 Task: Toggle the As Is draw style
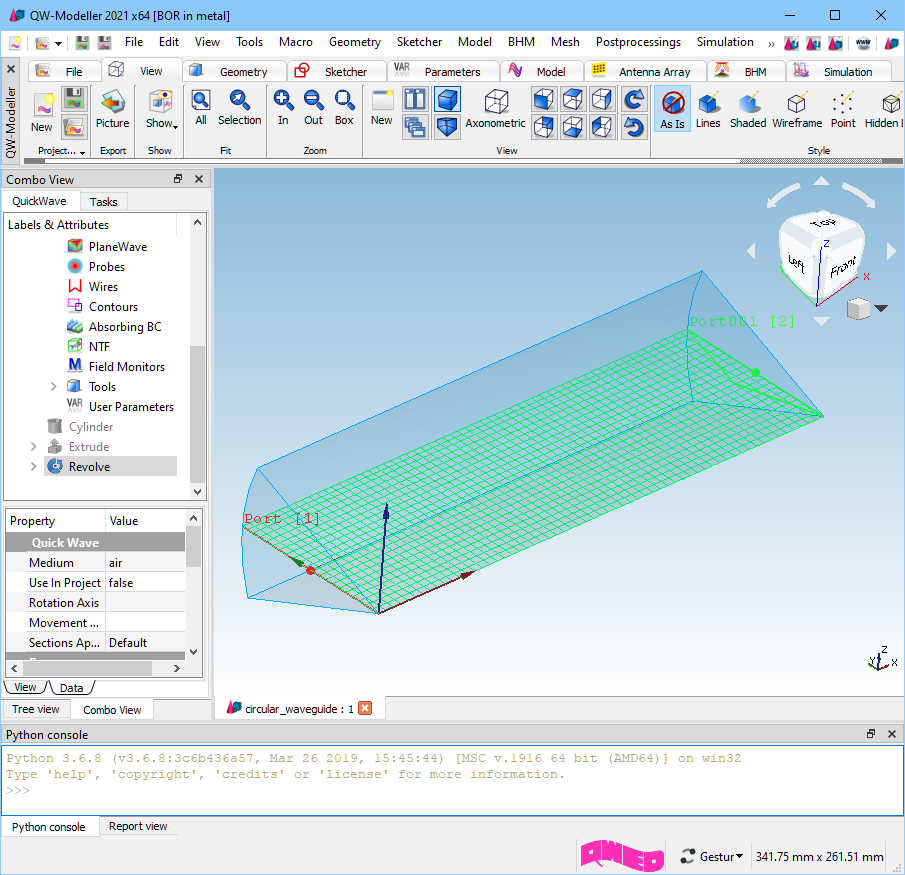click(x=672, y=109)
